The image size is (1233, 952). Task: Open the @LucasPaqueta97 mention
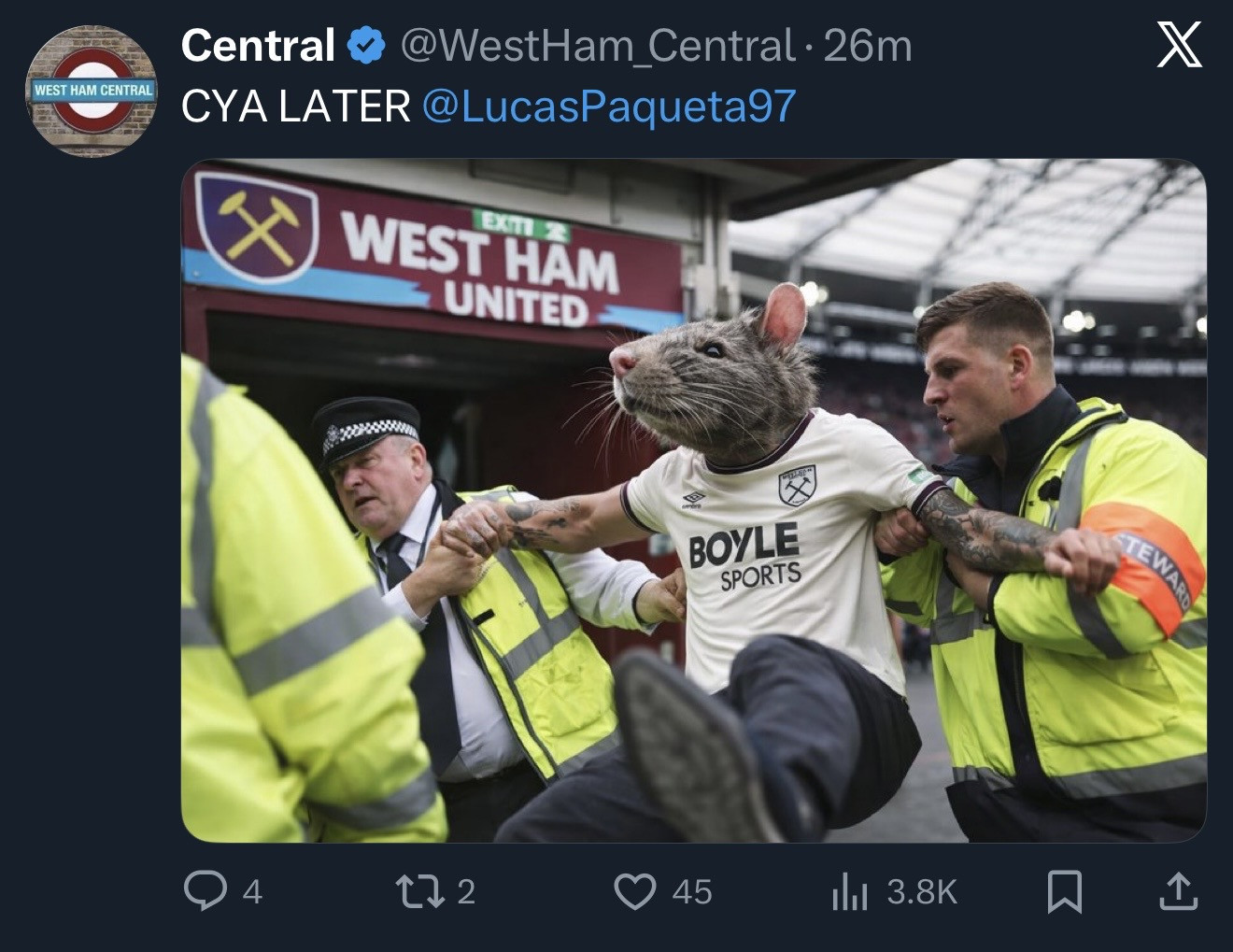coord(609,107)
